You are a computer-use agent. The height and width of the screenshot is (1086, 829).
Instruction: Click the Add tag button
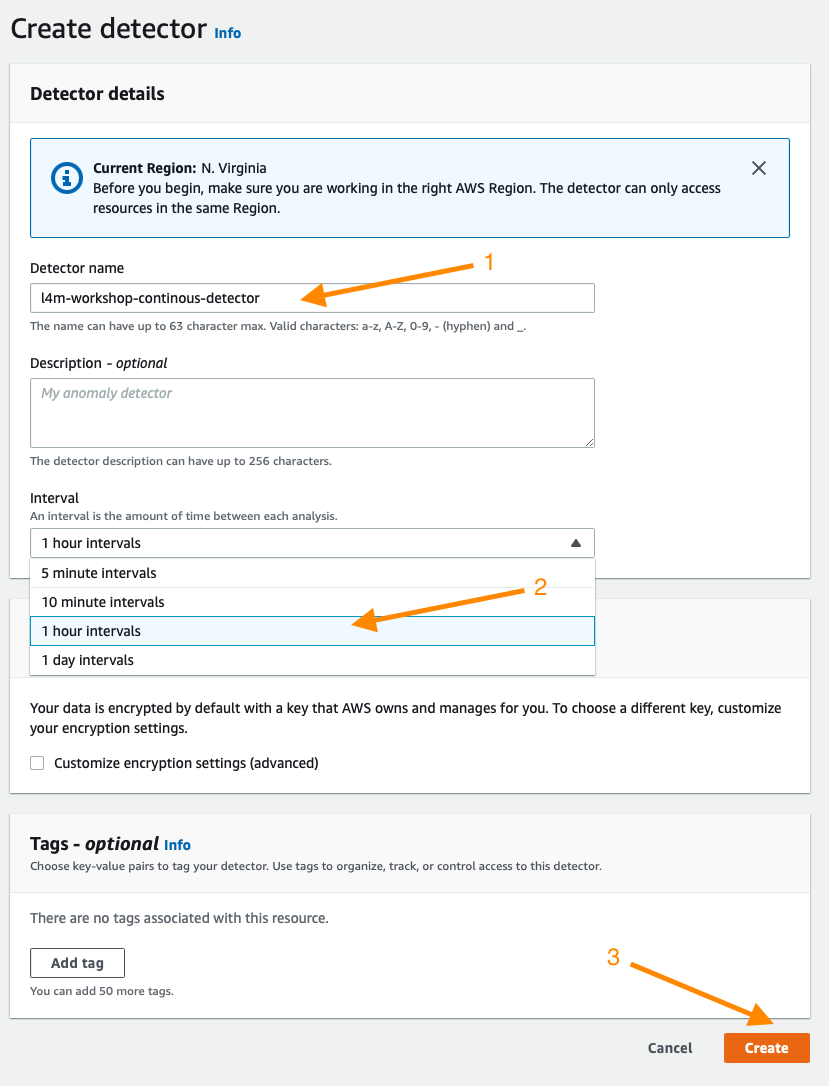[78, 963]
